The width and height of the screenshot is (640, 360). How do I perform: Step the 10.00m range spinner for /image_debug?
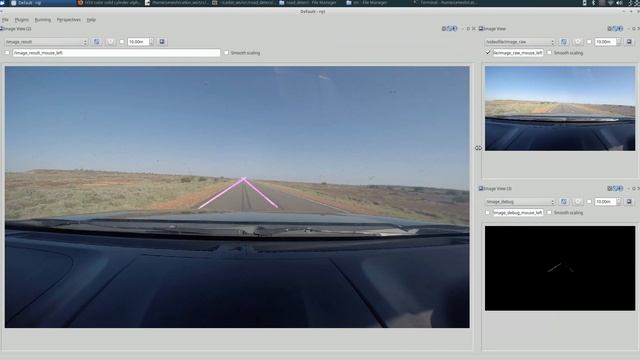tap(618, 202)
